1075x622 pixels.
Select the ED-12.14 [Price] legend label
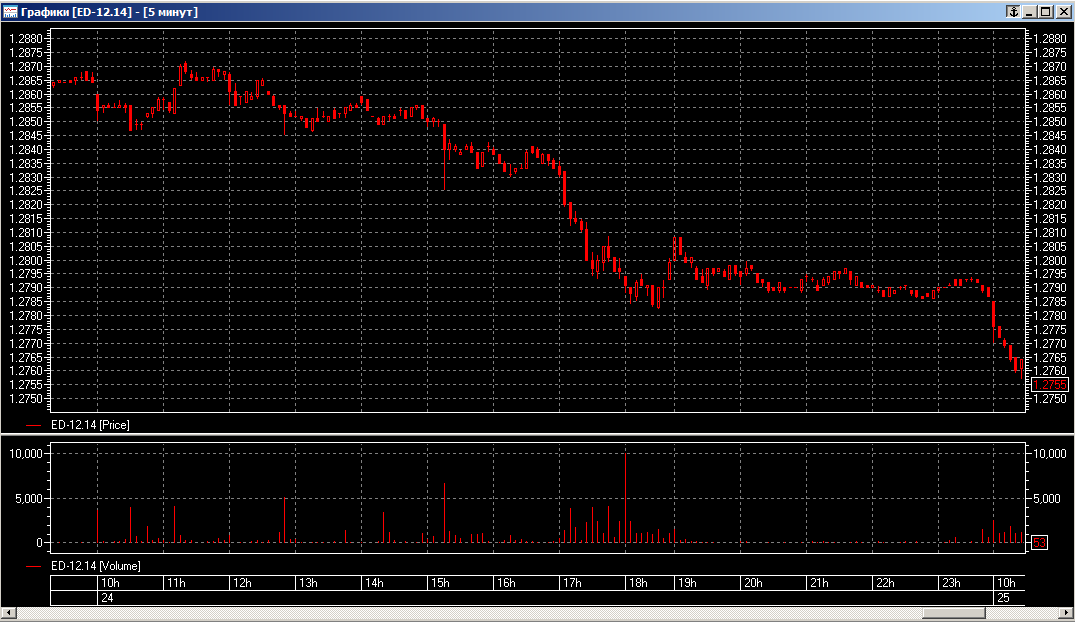pos(90,425)
